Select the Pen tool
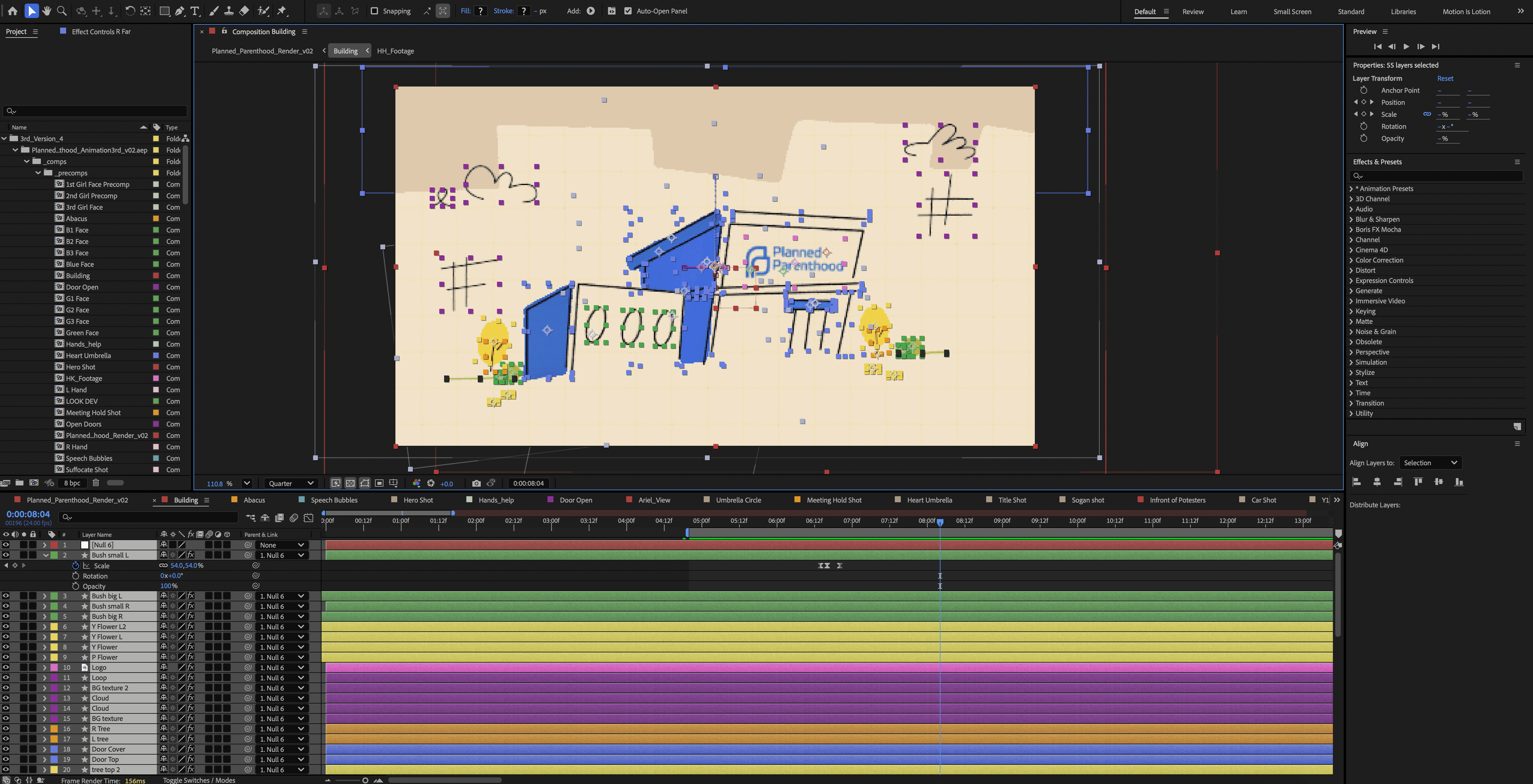Viewport: 1533px width, 784px height. coord(179,11)
